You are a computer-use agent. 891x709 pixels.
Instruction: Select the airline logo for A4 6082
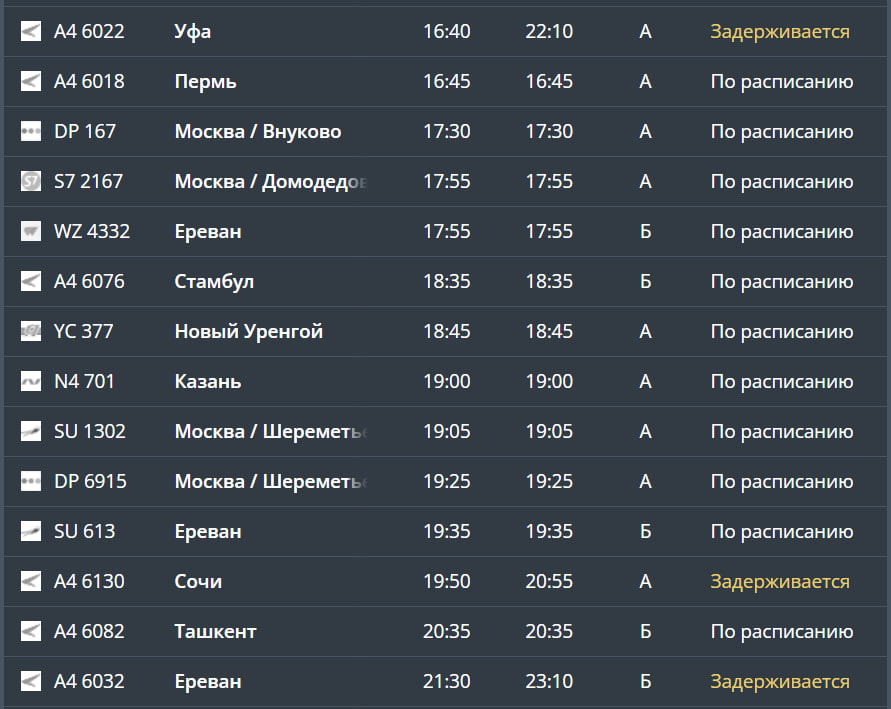[x=31, y=632]
